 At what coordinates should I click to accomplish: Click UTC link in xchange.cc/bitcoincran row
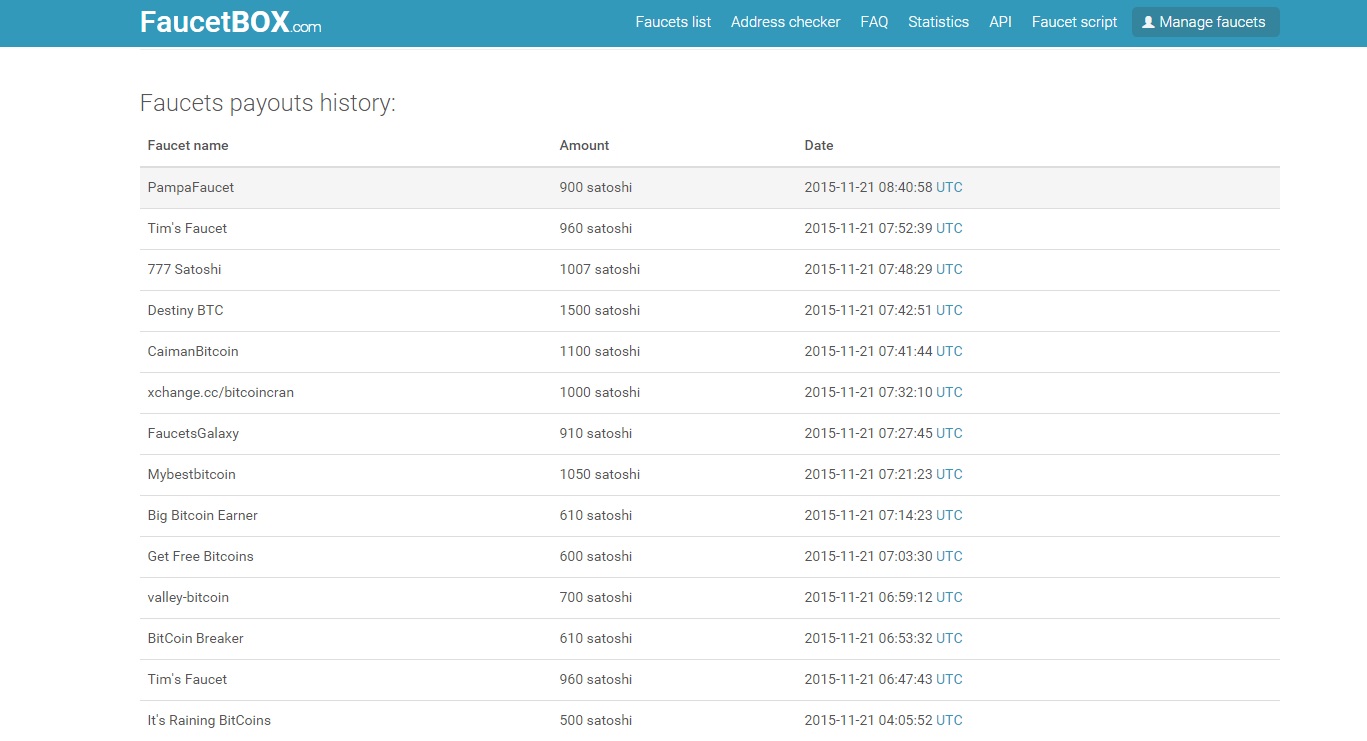pos(949,392)
